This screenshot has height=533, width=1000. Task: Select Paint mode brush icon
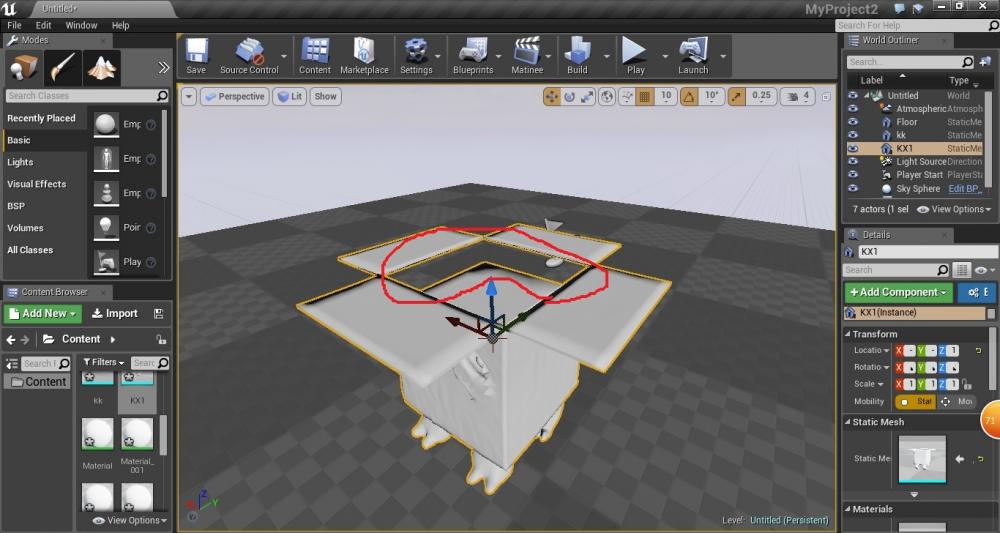pyautogui.click(x=63, y=68)
